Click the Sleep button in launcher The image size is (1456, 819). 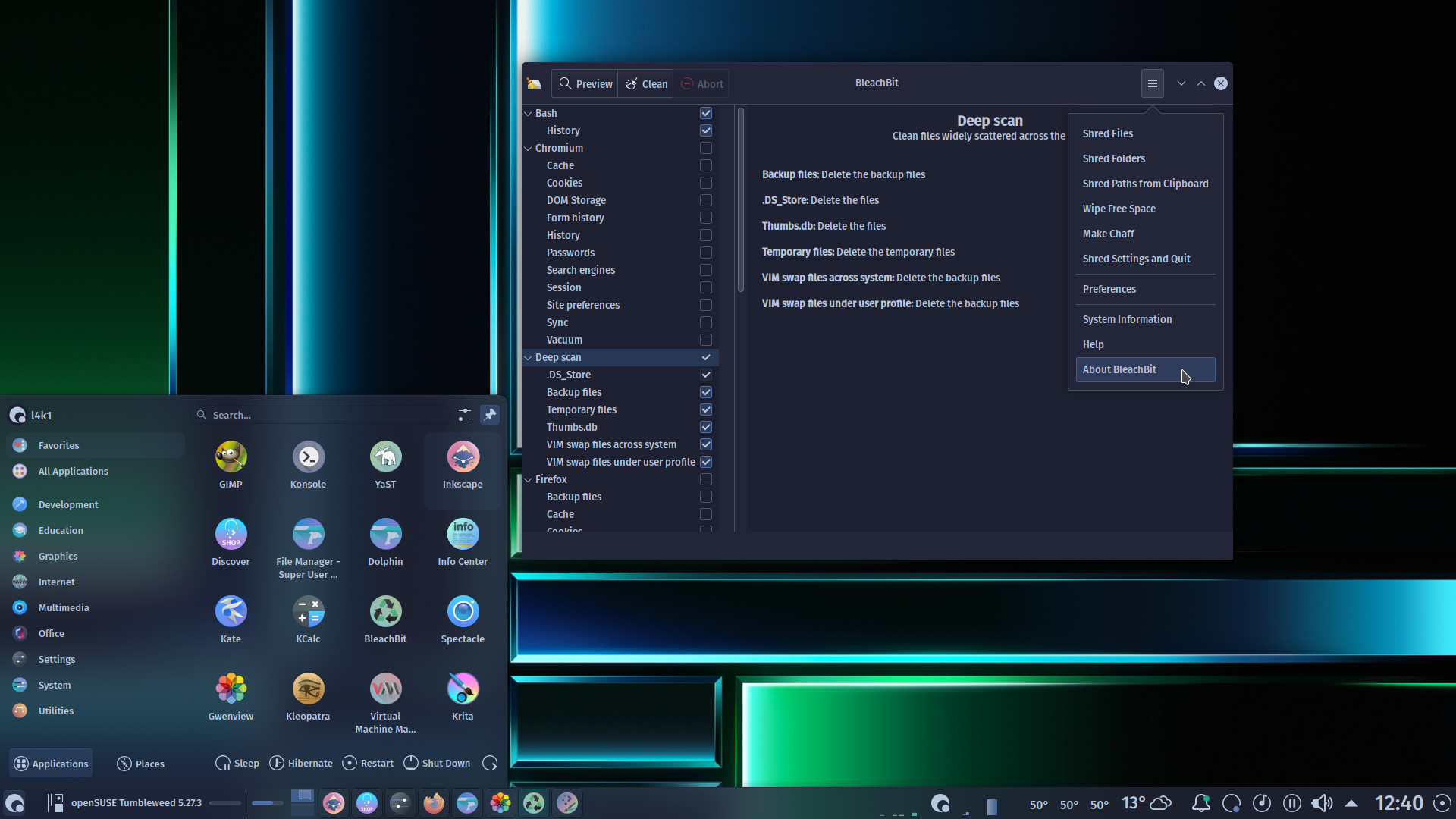[x=237, y=763]
